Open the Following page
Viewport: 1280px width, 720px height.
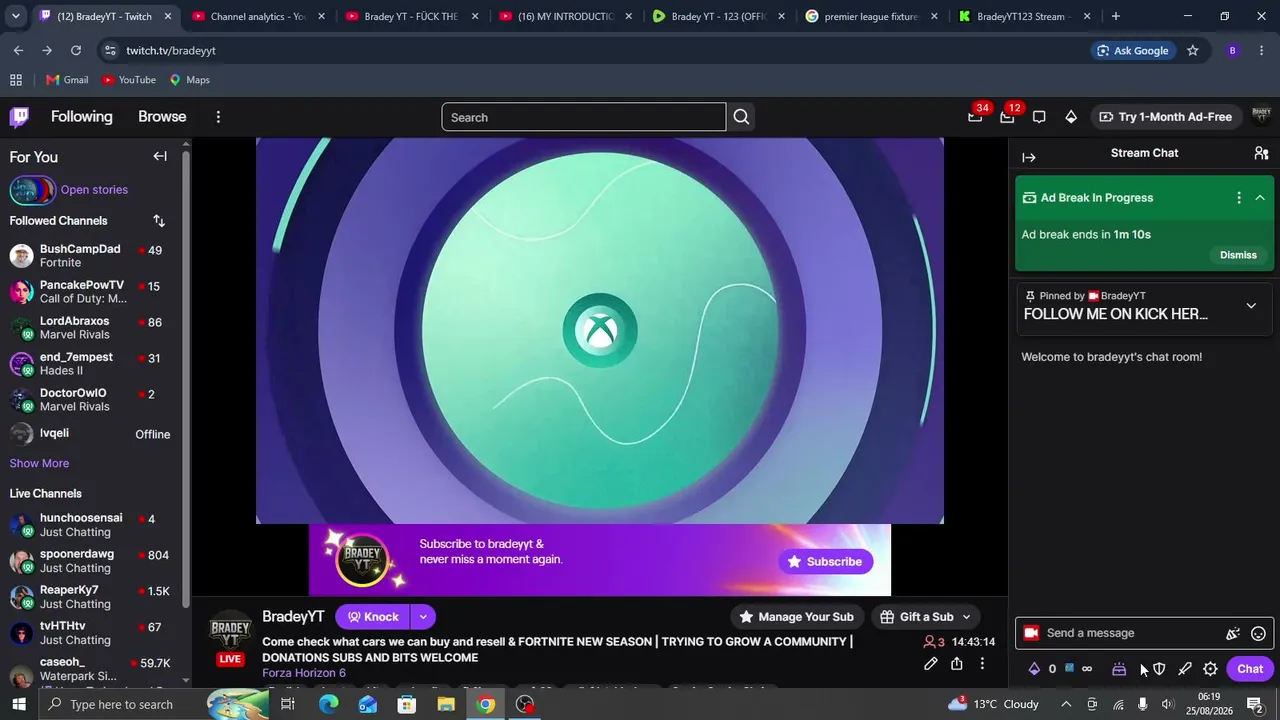click(x=82, y=117)
